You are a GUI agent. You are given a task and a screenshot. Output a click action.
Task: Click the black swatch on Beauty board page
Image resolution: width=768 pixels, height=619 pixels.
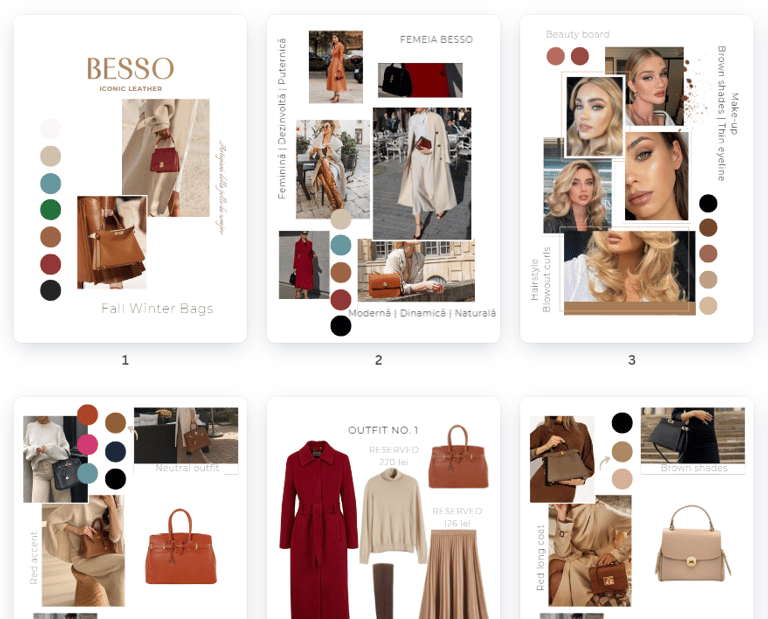tap(708, 203)
